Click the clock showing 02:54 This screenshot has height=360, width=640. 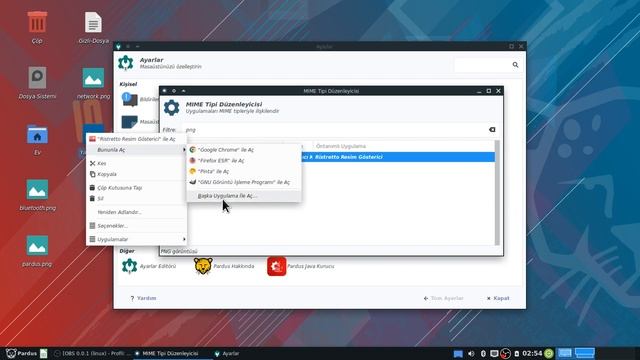(532, 353)
